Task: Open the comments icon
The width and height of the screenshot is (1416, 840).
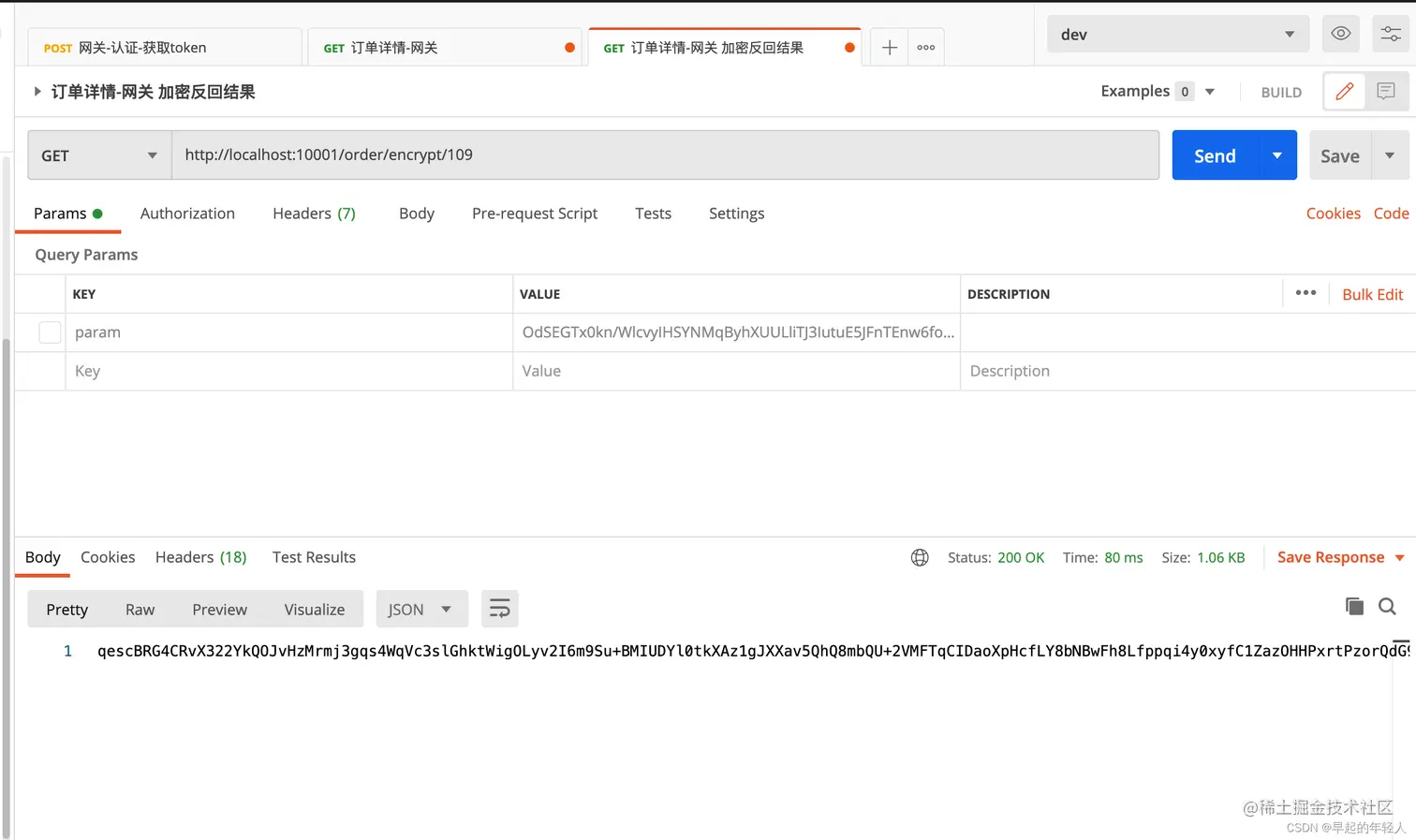Action: [x=1386, y=91]
